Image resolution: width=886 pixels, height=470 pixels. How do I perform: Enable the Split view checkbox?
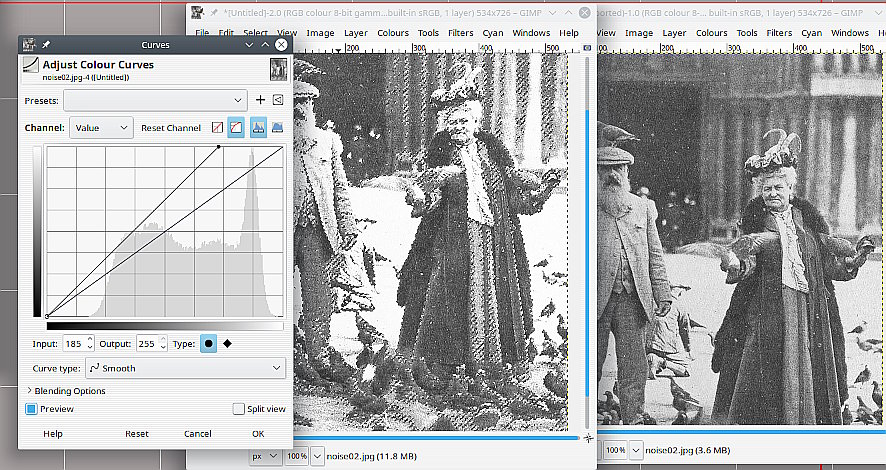[x=238, y=409]
